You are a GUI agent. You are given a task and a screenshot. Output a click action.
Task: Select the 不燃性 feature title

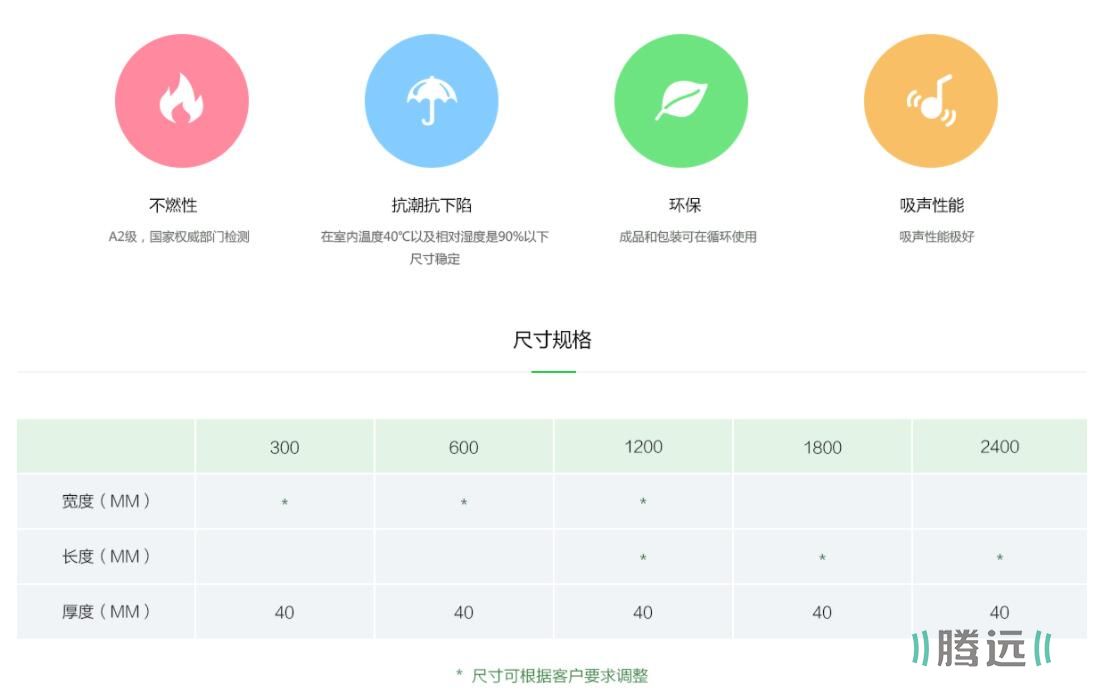(x=173, y=205)
